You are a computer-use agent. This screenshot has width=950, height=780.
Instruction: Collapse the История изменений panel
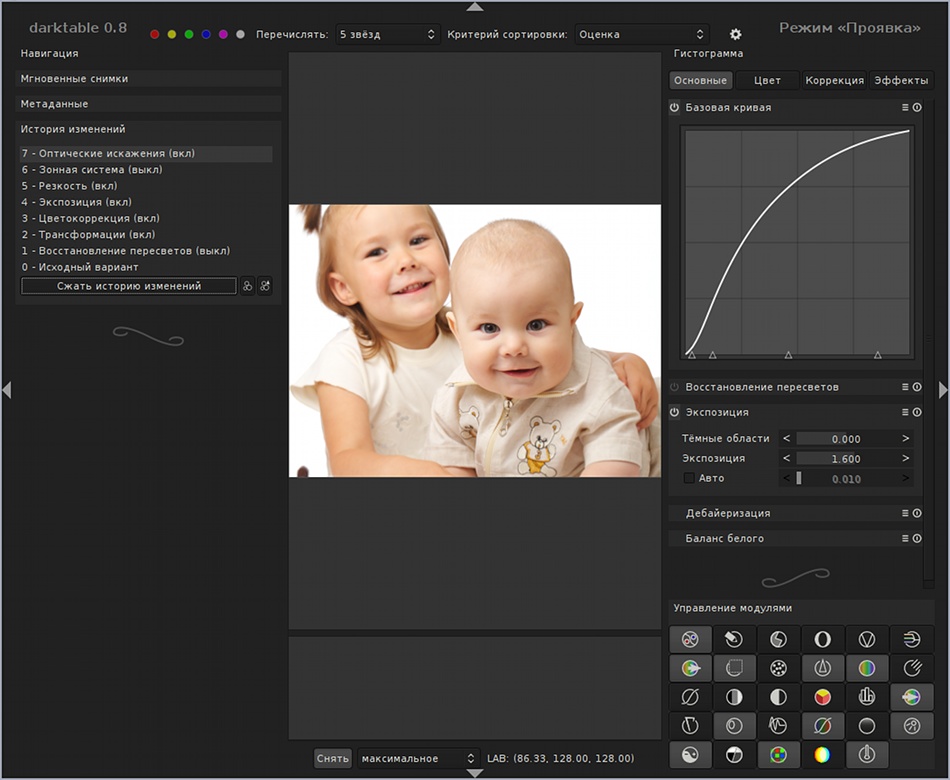tap(148, 129)
